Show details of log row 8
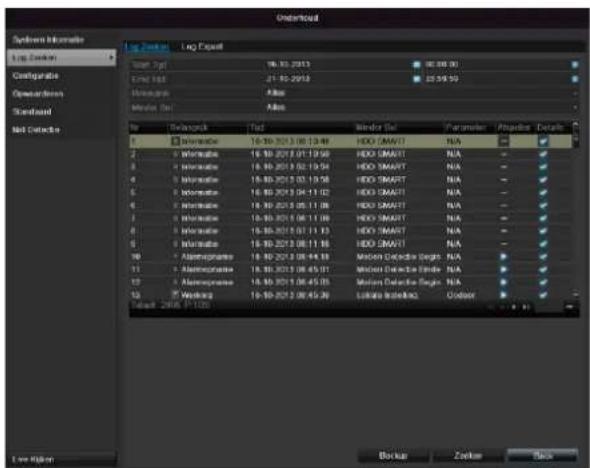Image resolution: width=590 pixels, height=468 pixels. click(x=543, y=231)
